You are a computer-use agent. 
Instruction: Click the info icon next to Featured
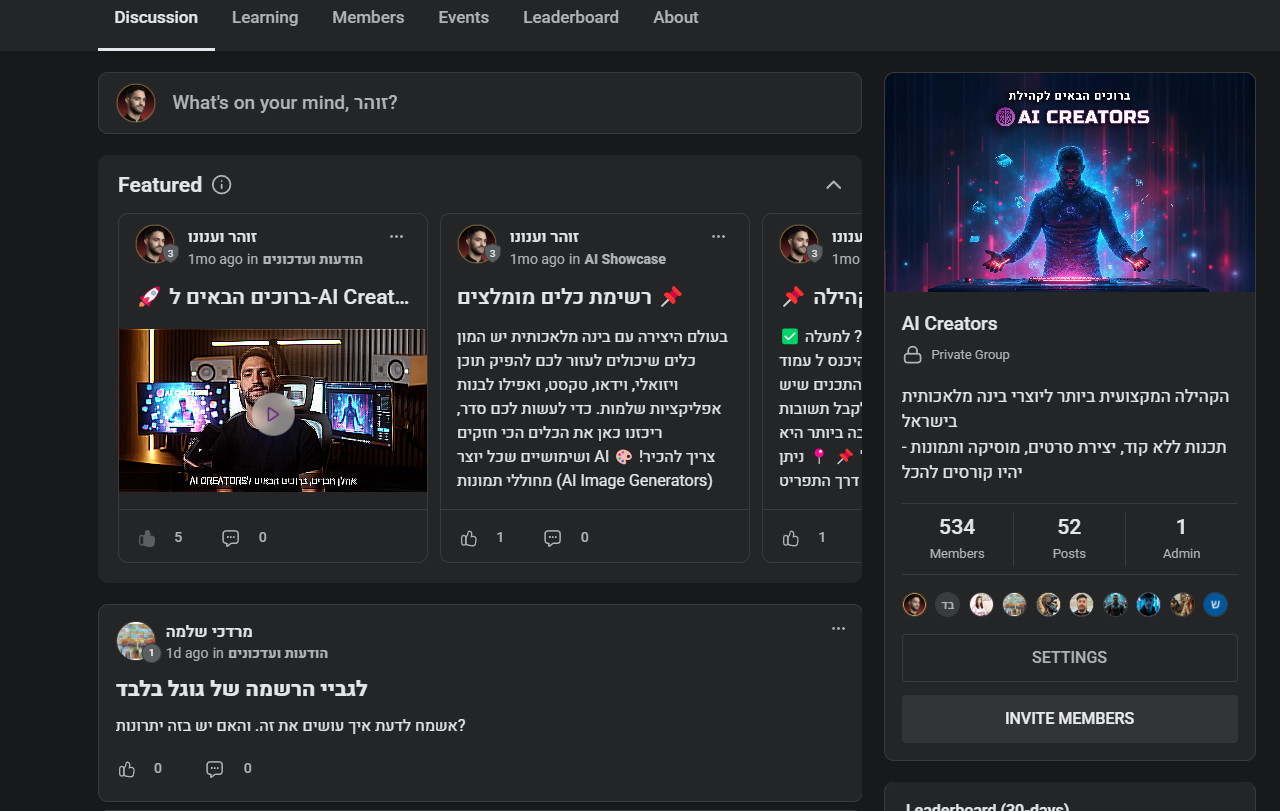[222, 185]
